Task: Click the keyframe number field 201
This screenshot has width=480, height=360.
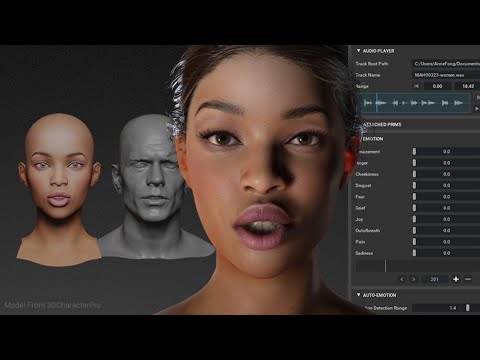Action: point(434,279)
